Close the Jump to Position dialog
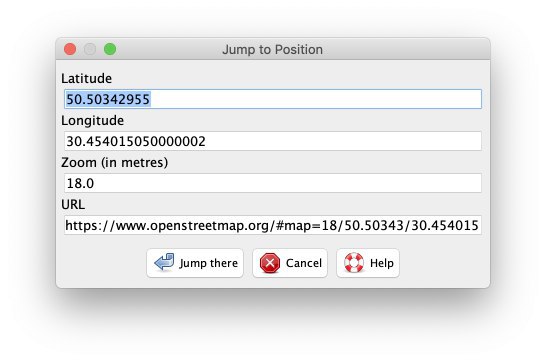 coord(70,49)
